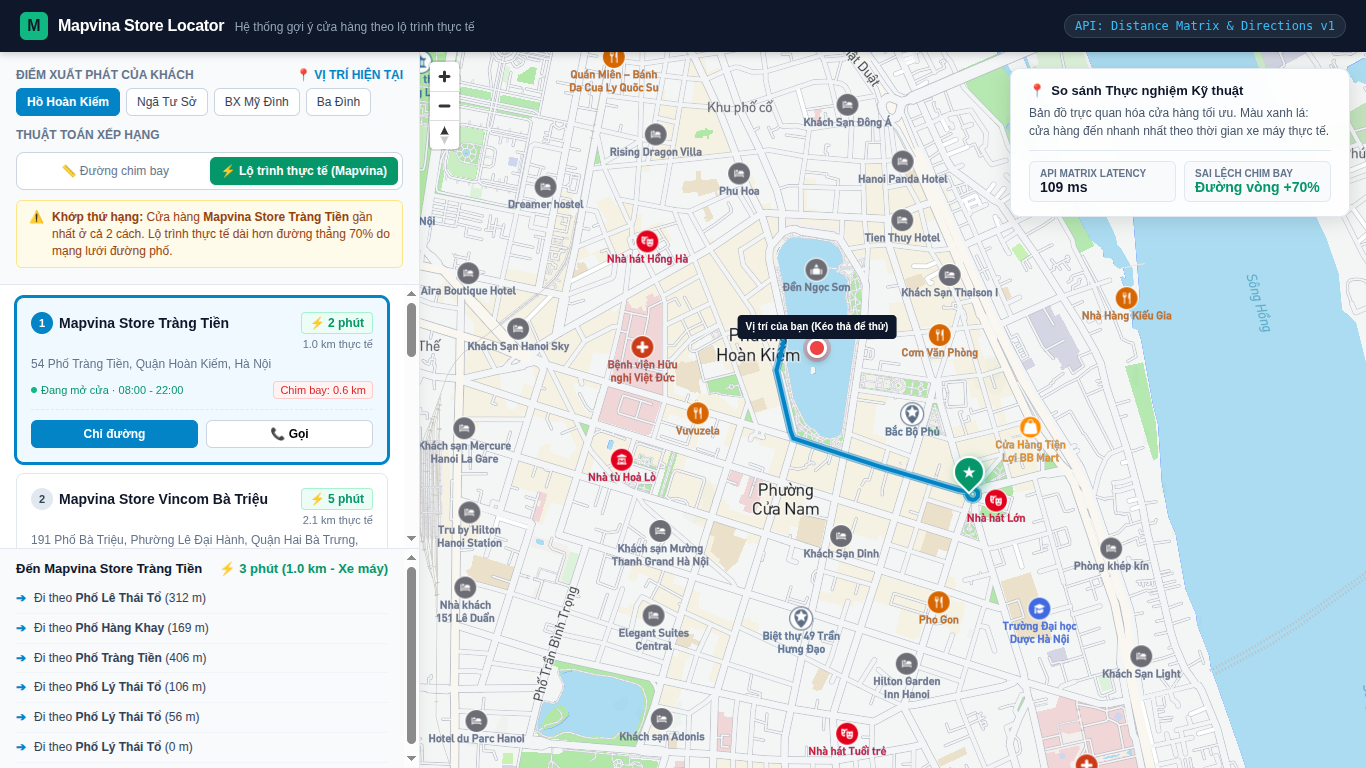The image size is (1366, 768).
Task: Click Đường vòng +70% deviation box
Action: [x=1257, y=181]
